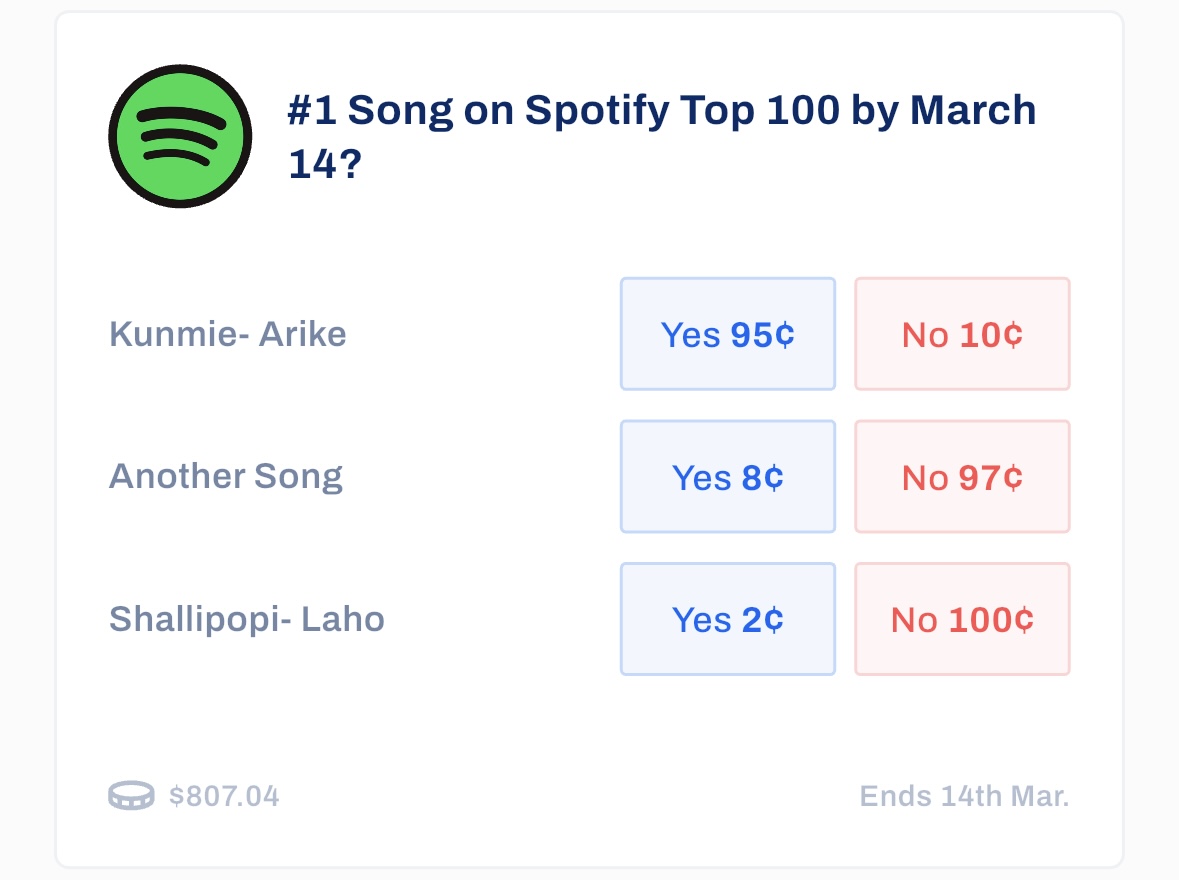Buy the 8¢ Yes share

(727, 477)
